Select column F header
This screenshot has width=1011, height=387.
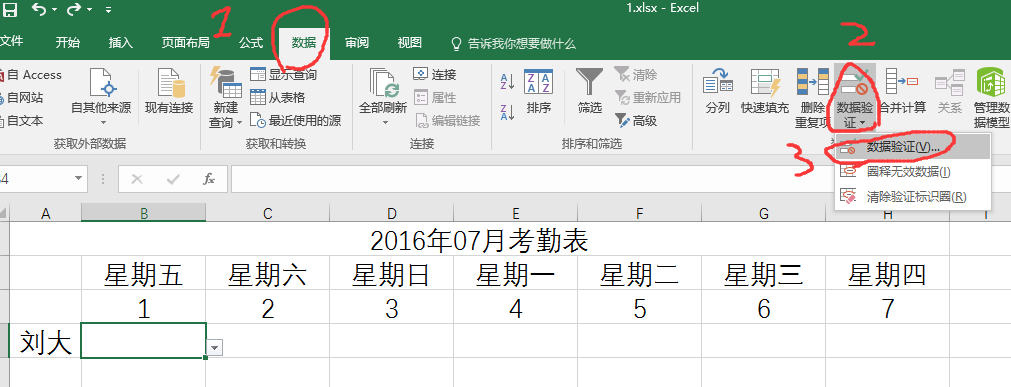click(x=639, y=213)
